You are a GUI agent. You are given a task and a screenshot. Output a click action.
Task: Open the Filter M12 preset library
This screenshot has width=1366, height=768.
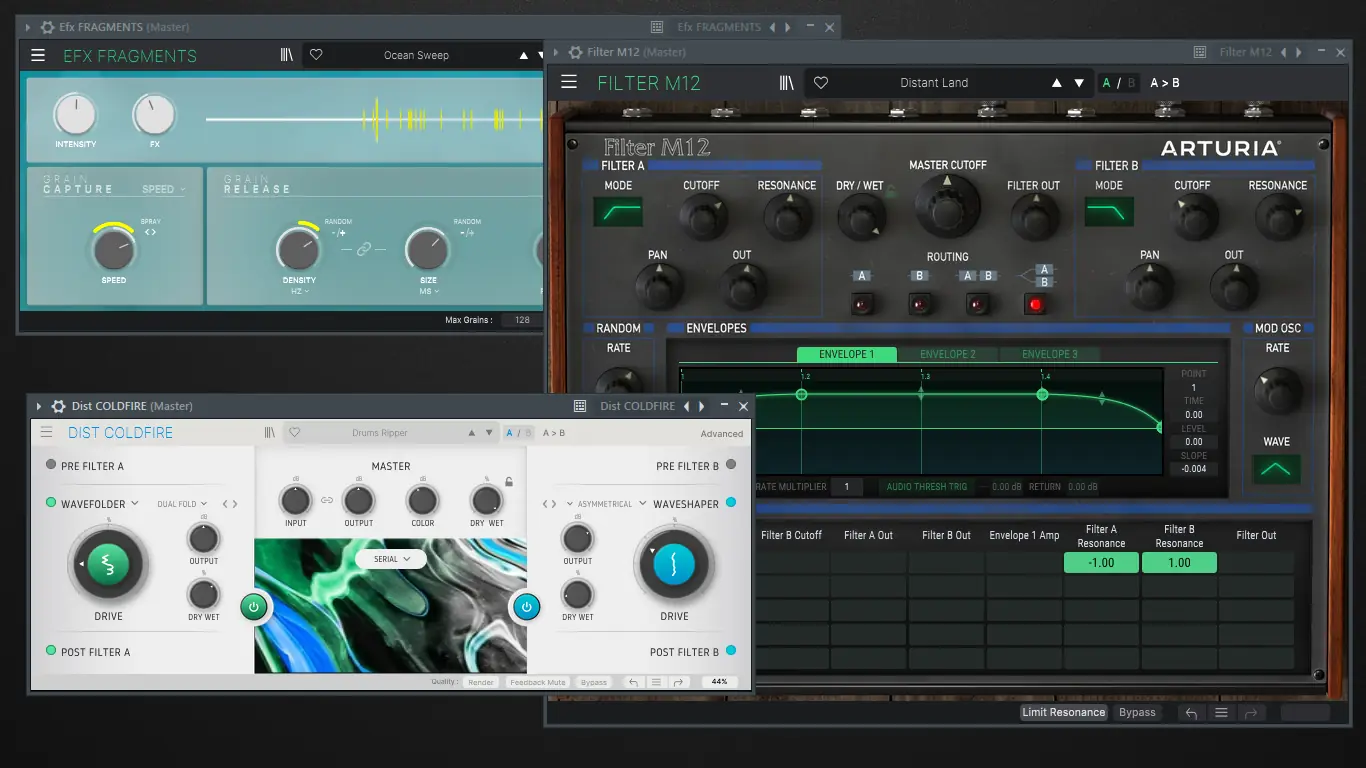[787, 83]
